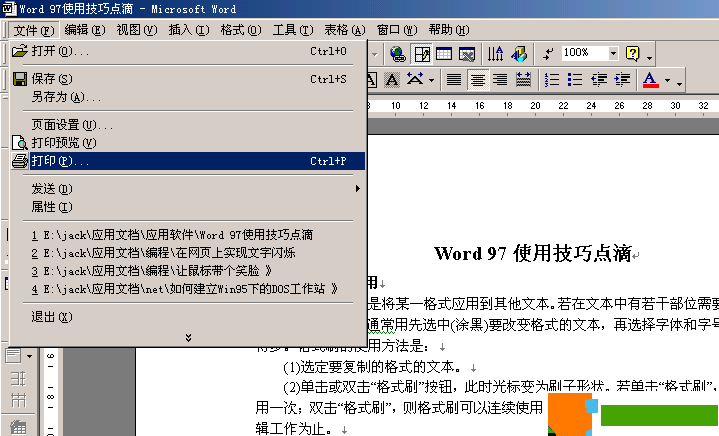Open the 插入(I) menu

coord(188,30)
